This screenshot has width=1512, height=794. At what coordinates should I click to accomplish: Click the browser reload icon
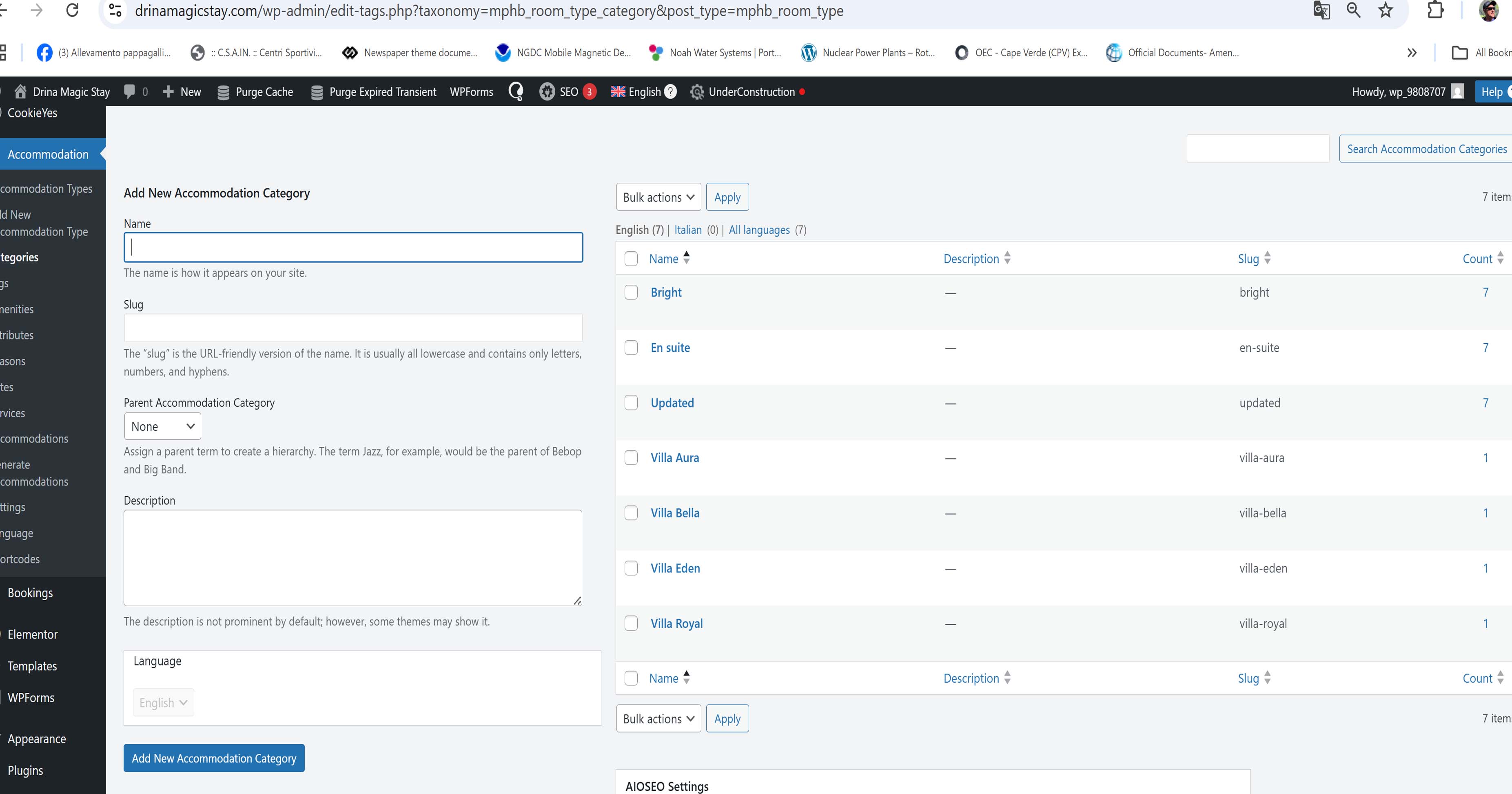coord(72,10)
